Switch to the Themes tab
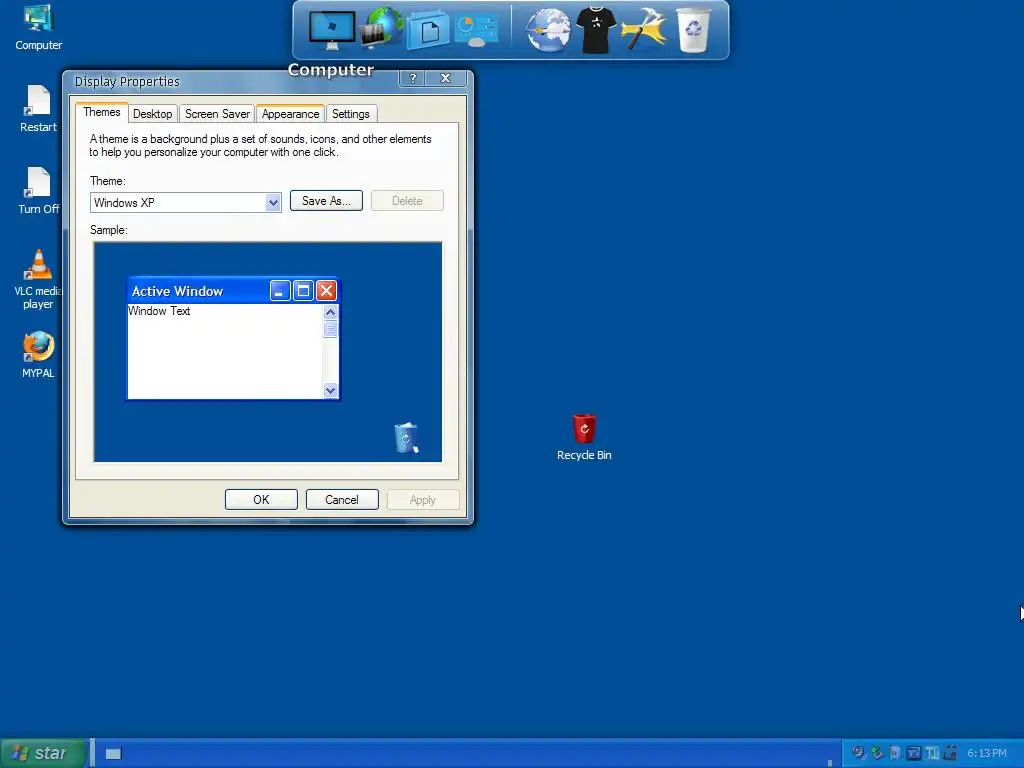This screenshot has height=768, width=1024. (x=101, y=112)
